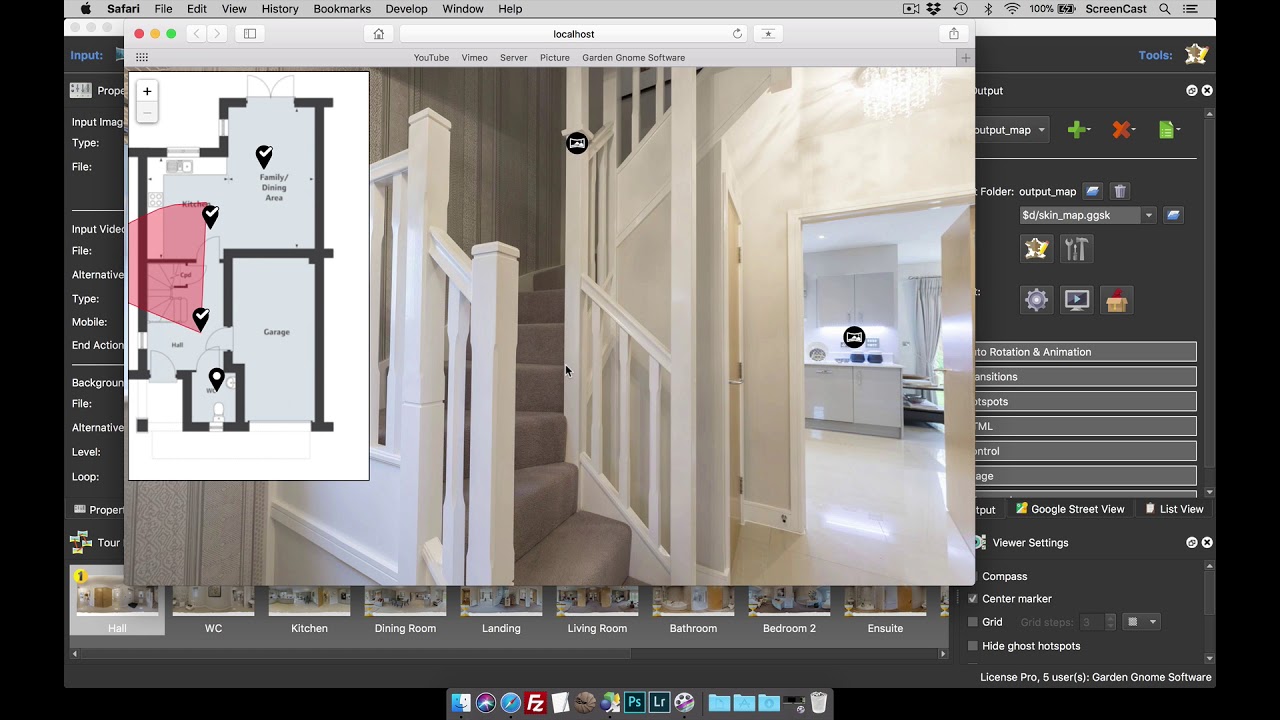
Task: Open the Vimeo bookmark
Action: 475,58
